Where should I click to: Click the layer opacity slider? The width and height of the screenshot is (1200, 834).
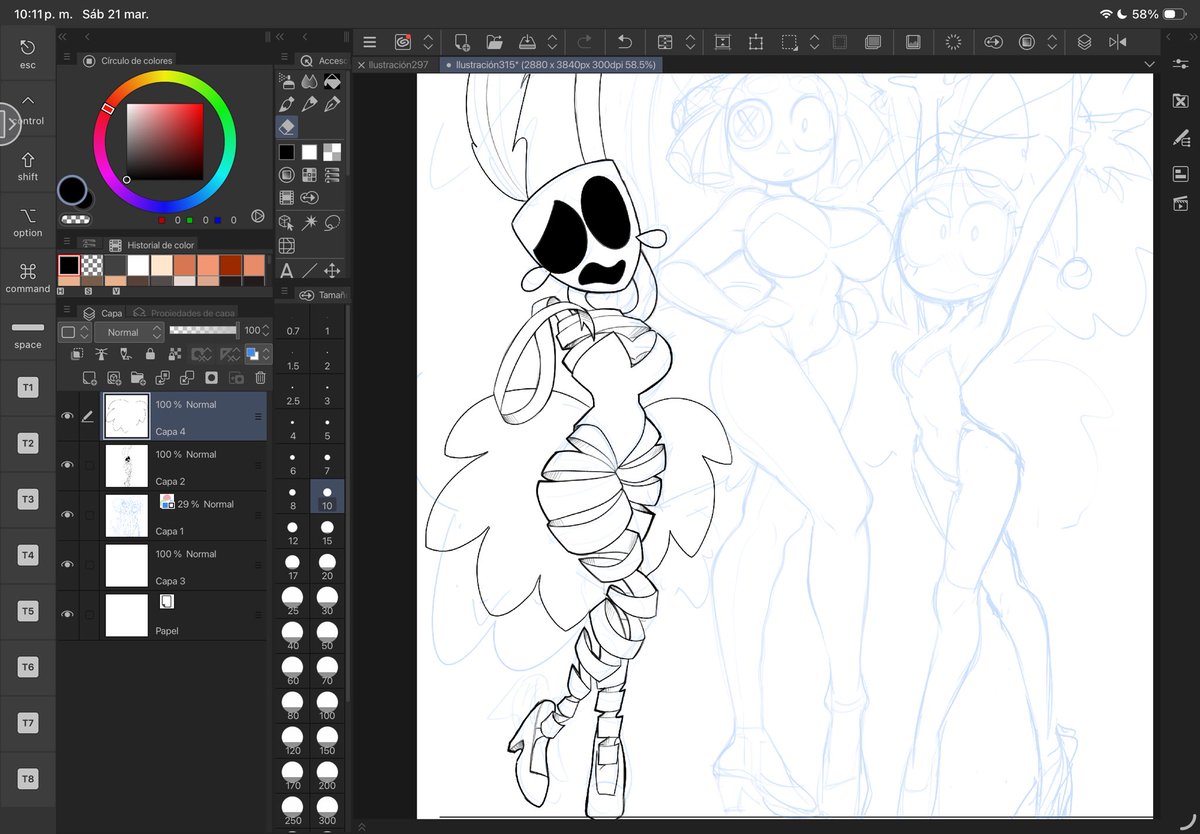(x=204, y=330)
